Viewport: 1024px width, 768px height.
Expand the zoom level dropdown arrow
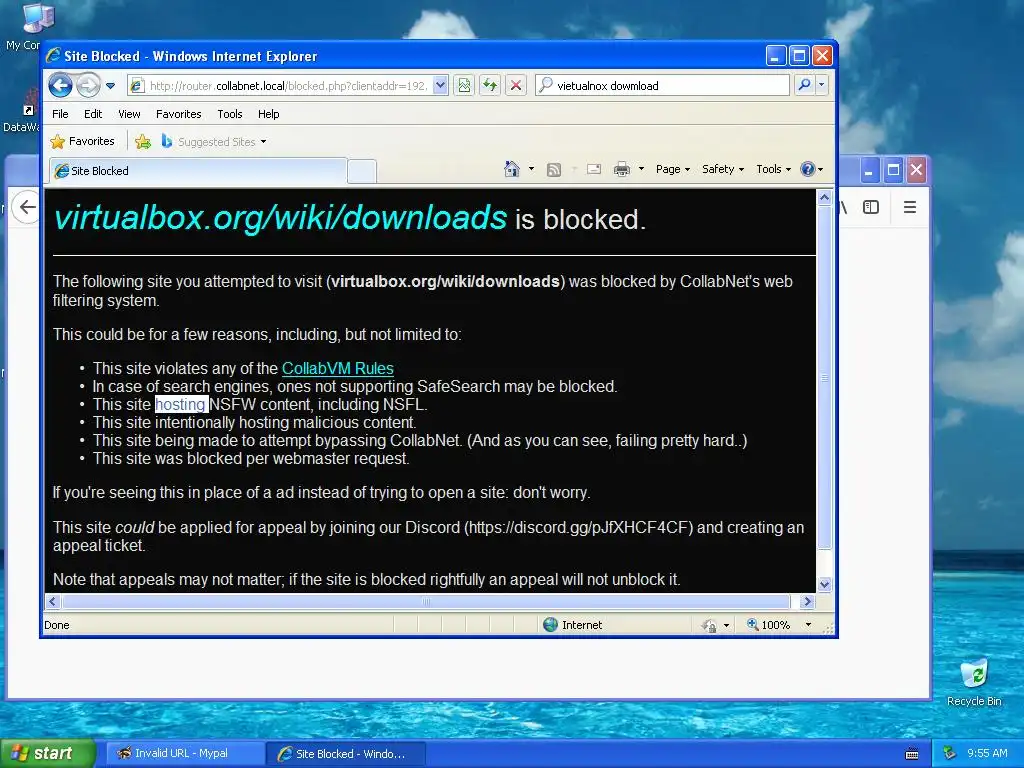[808, 625]
